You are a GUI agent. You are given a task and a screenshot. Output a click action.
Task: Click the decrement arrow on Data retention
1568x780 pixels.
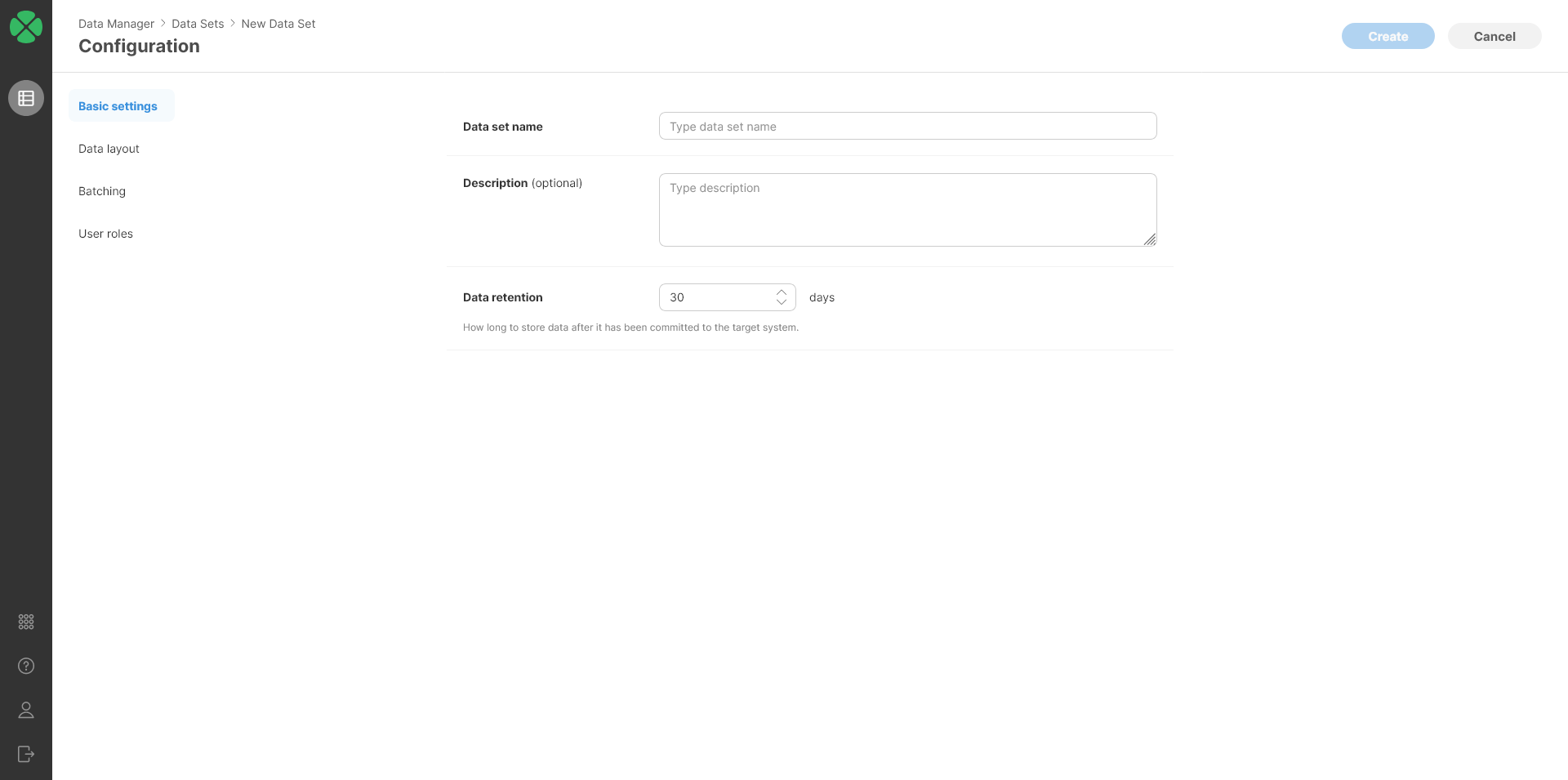click(782, 302)
